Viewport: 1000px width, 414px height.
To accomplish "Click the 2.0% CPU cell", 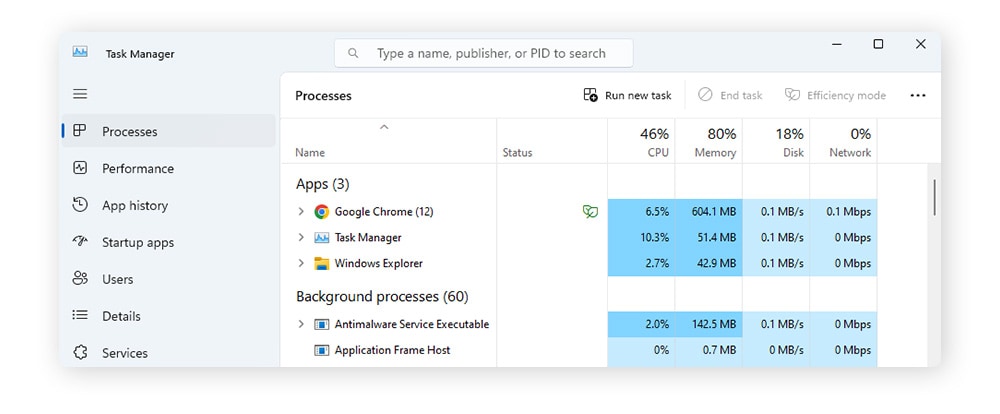I will click(x=641, y=324).
